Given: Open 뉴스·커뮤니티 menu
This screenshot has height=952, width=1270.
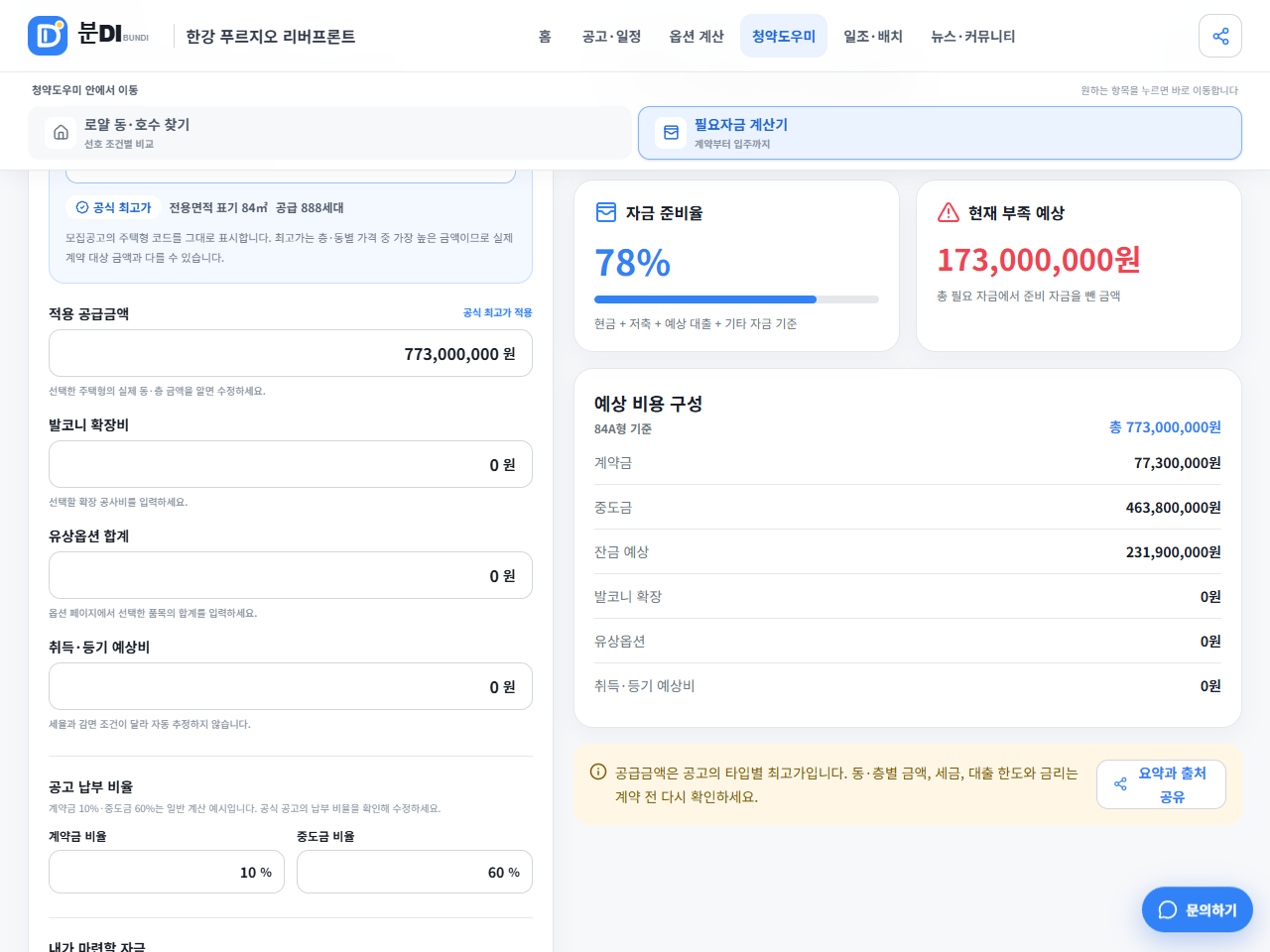Looking at the screenshot, I should 973,36.
